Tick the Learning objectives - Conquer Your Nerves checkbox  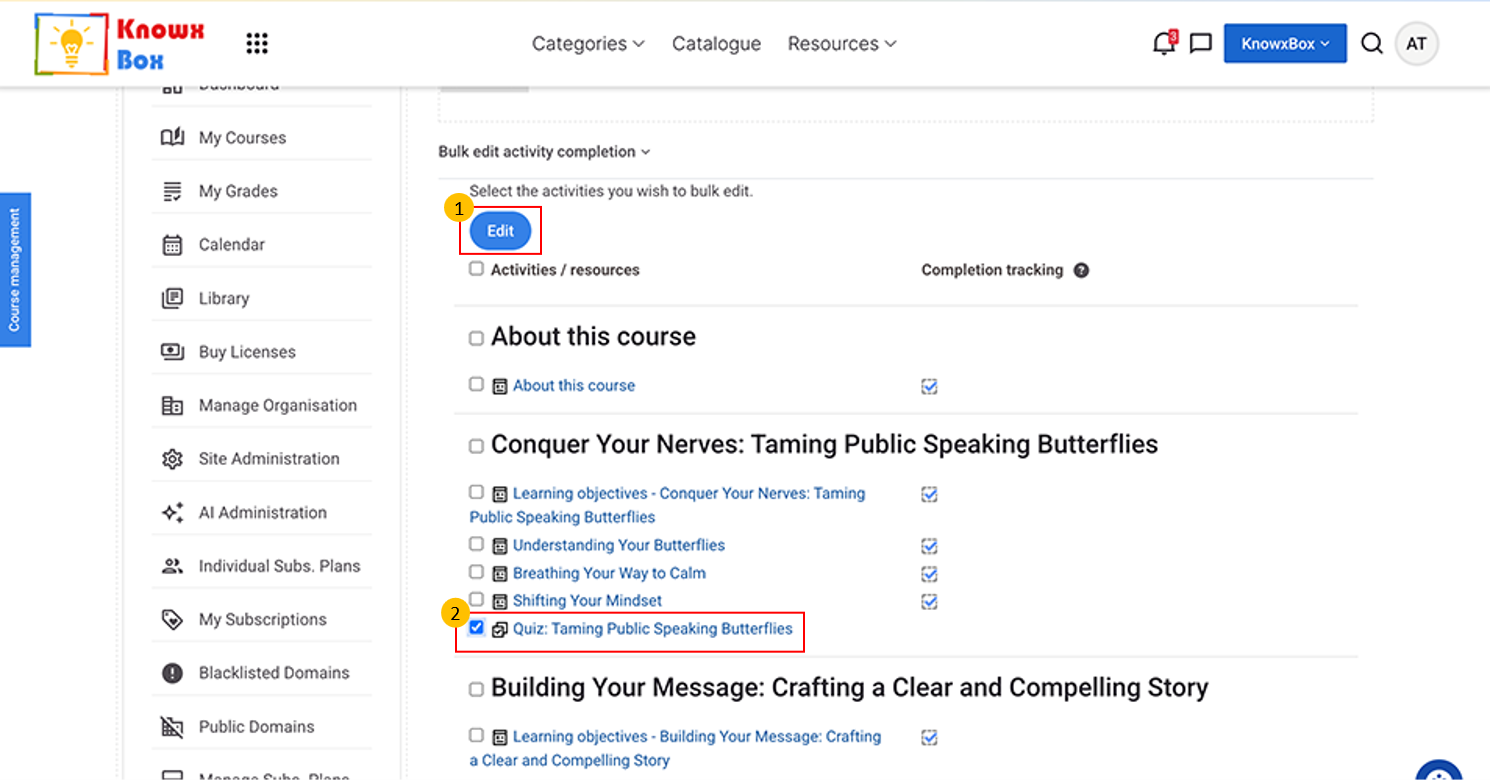click(x=476, y=492)
